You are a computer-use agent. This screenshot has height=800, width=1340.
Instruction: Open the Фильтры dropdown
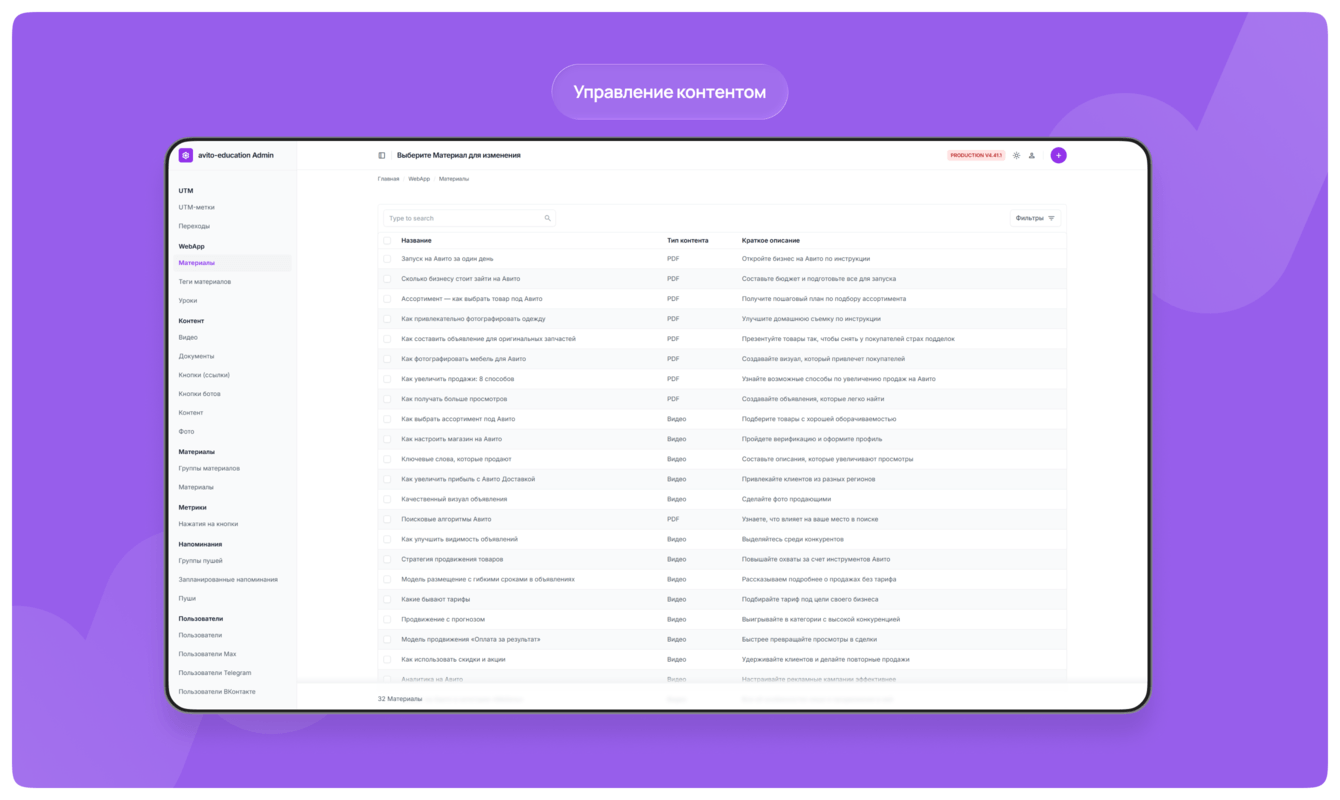pyautogui.click(x=1035, y=218)
